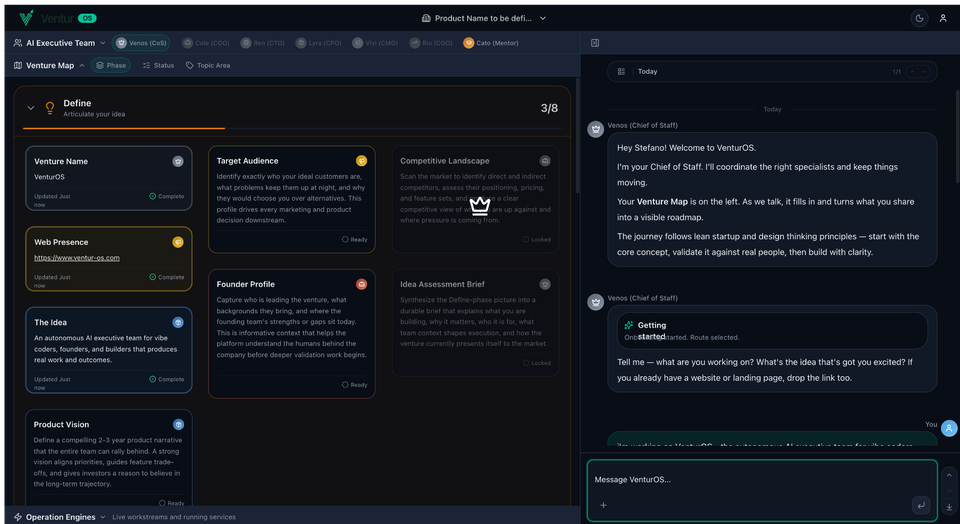Click the scroll-to-bottom download arrow icon
The height and width of the screenshot is (524, 960).
click(948, 507)
